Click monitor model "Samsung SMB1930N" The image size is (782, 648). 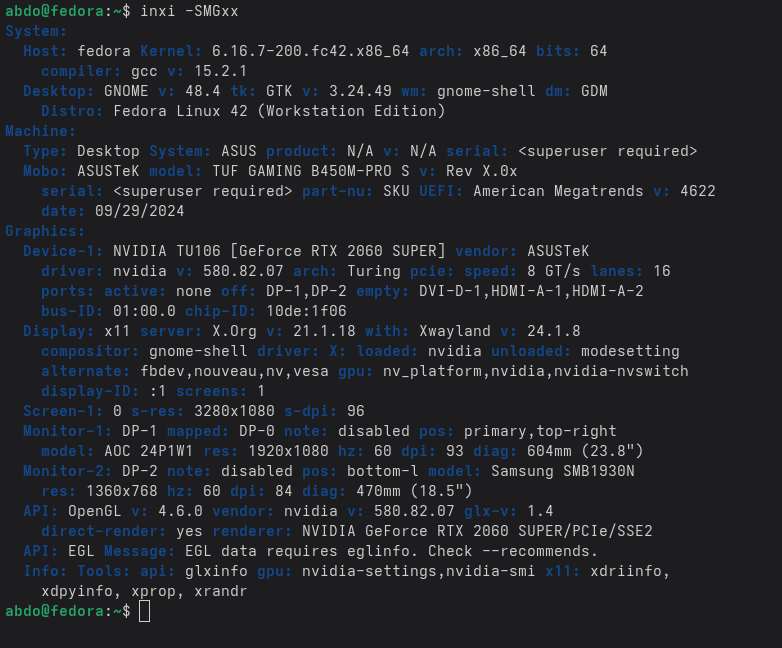(563, 471)
